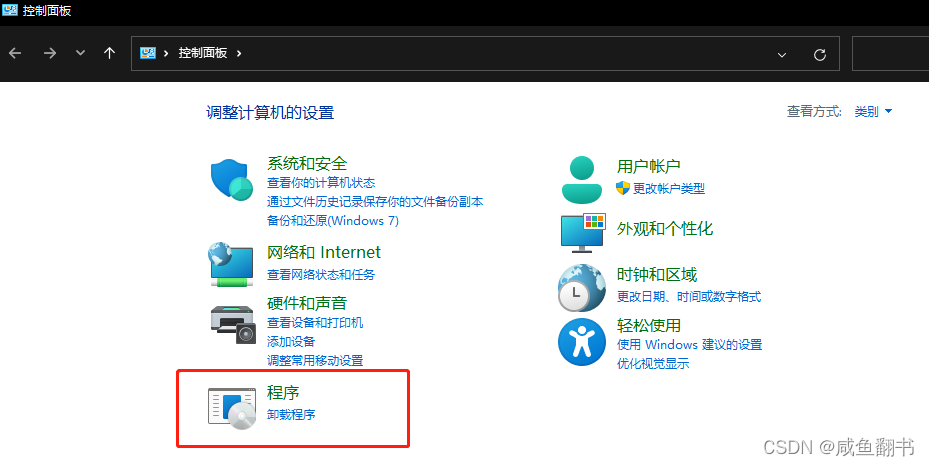
Task: Go up one folder level
Action: pos(109,53)
